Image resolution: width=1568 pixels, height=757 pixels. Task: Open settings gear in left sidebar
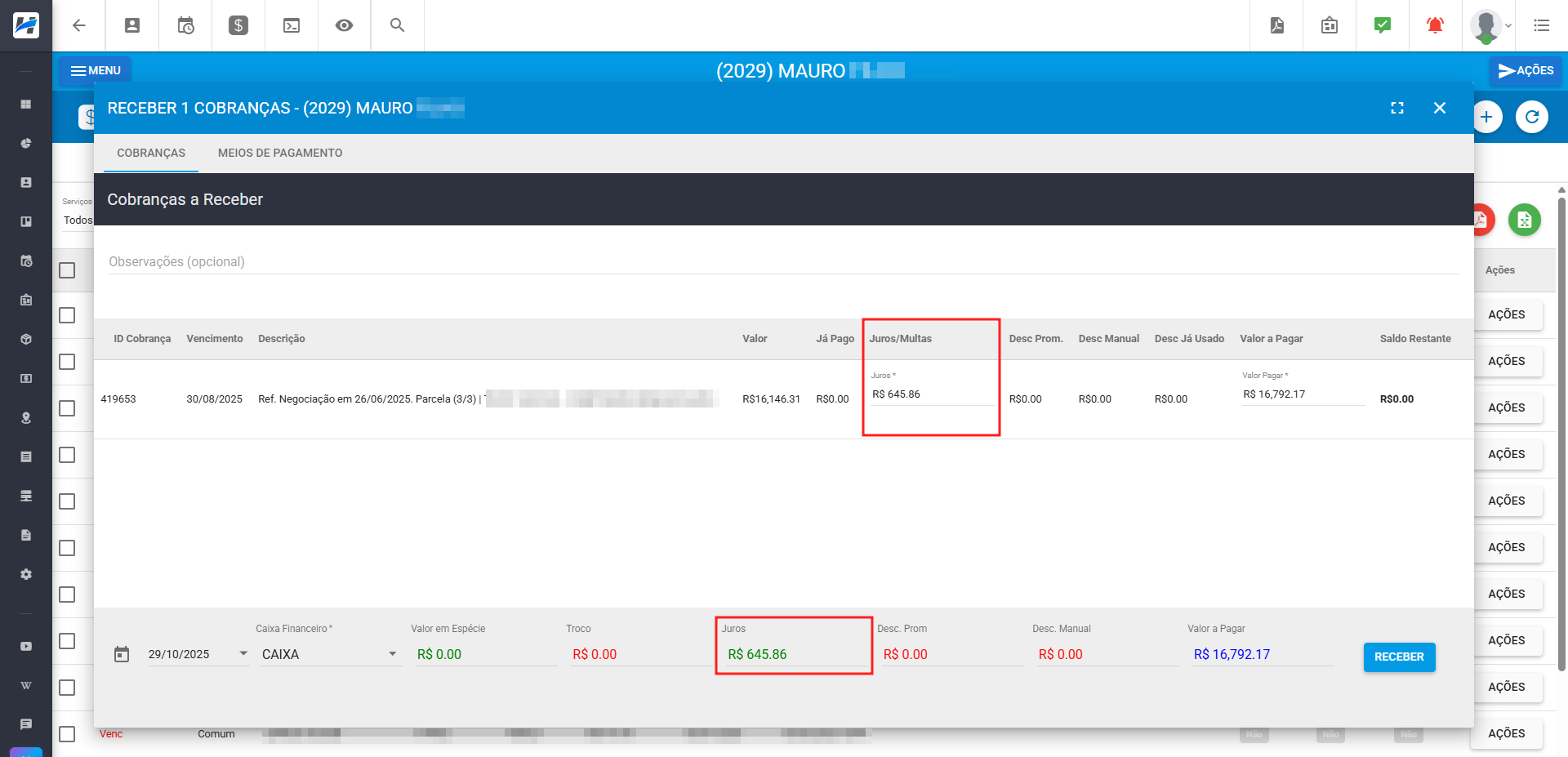tap(26, 574)
